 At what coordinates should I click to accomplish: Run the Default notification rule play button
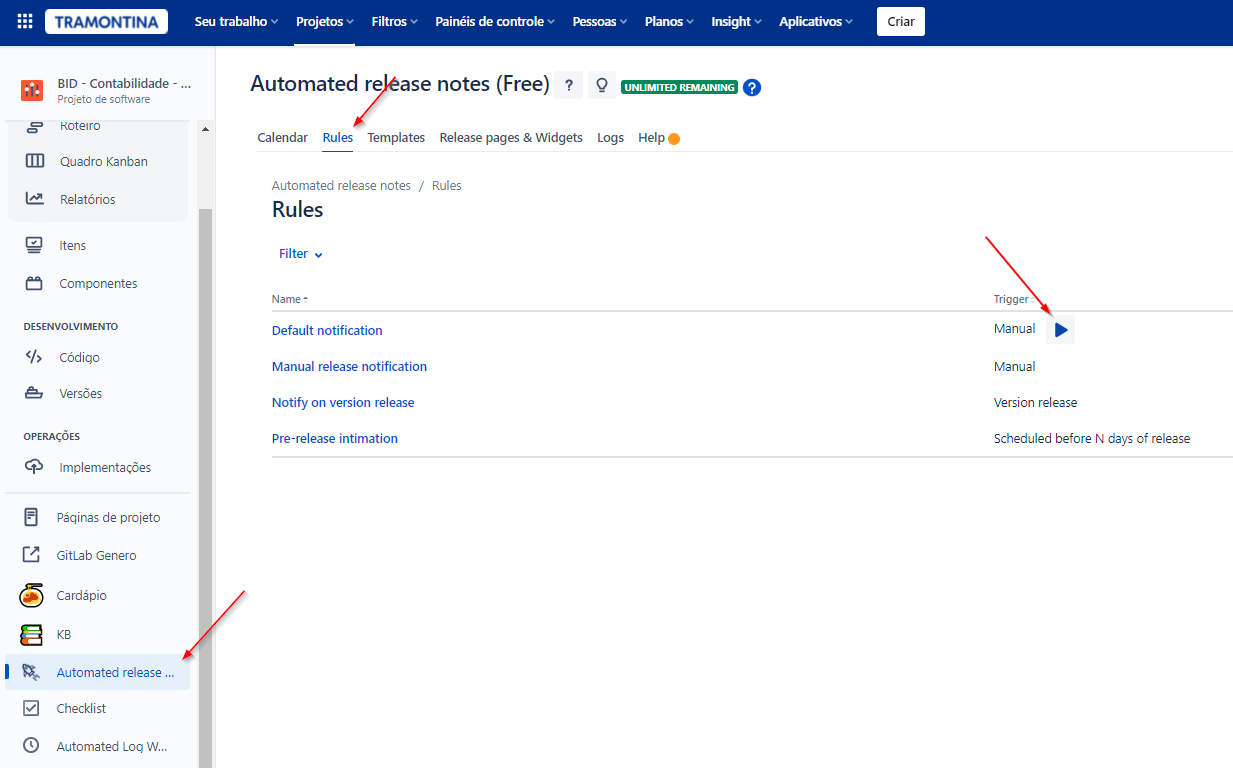pyautogui.click(x=1061, y=330)
